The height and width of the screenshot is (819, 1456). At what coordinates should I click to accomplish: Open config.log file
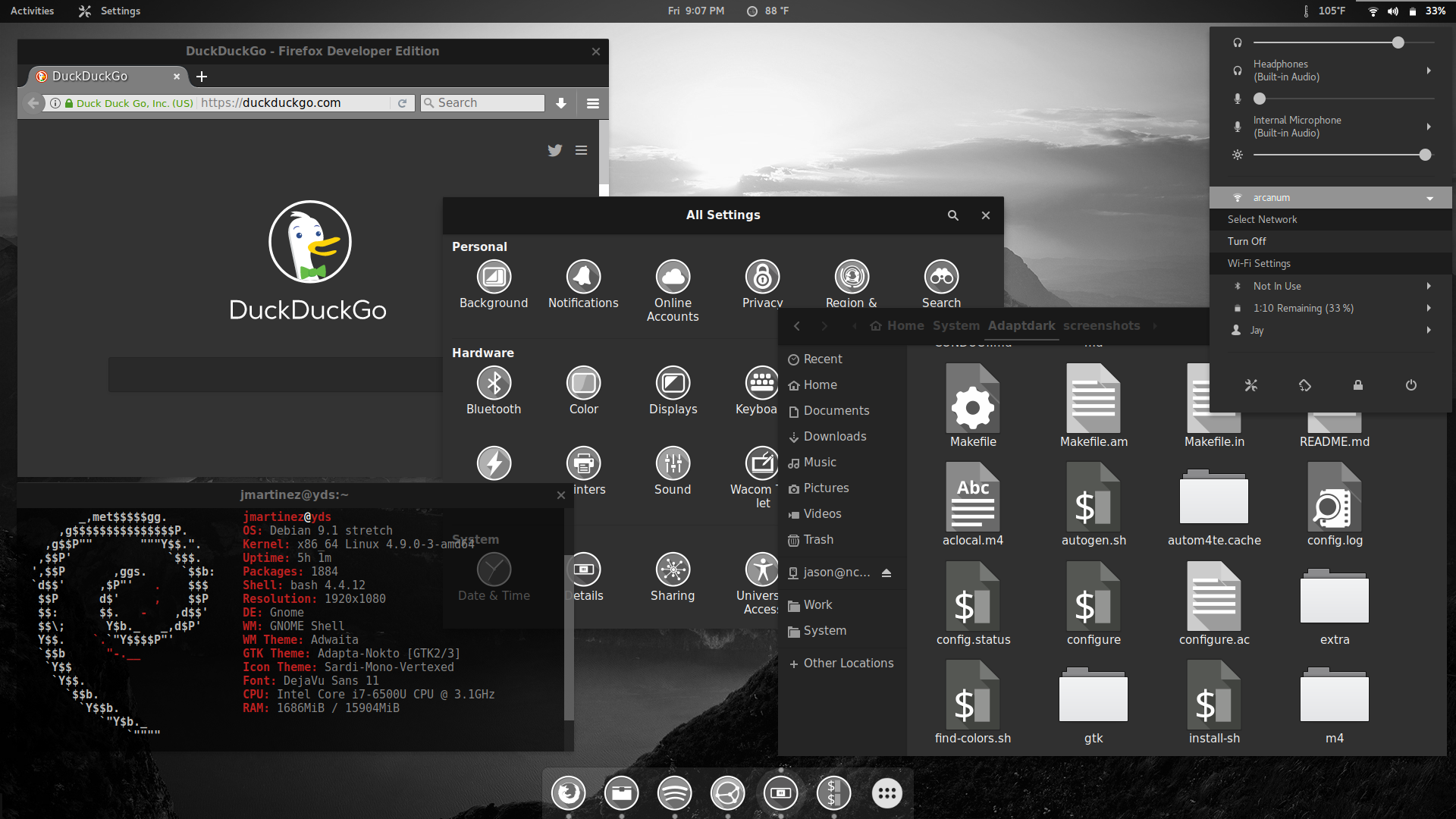click(1335, 505)
